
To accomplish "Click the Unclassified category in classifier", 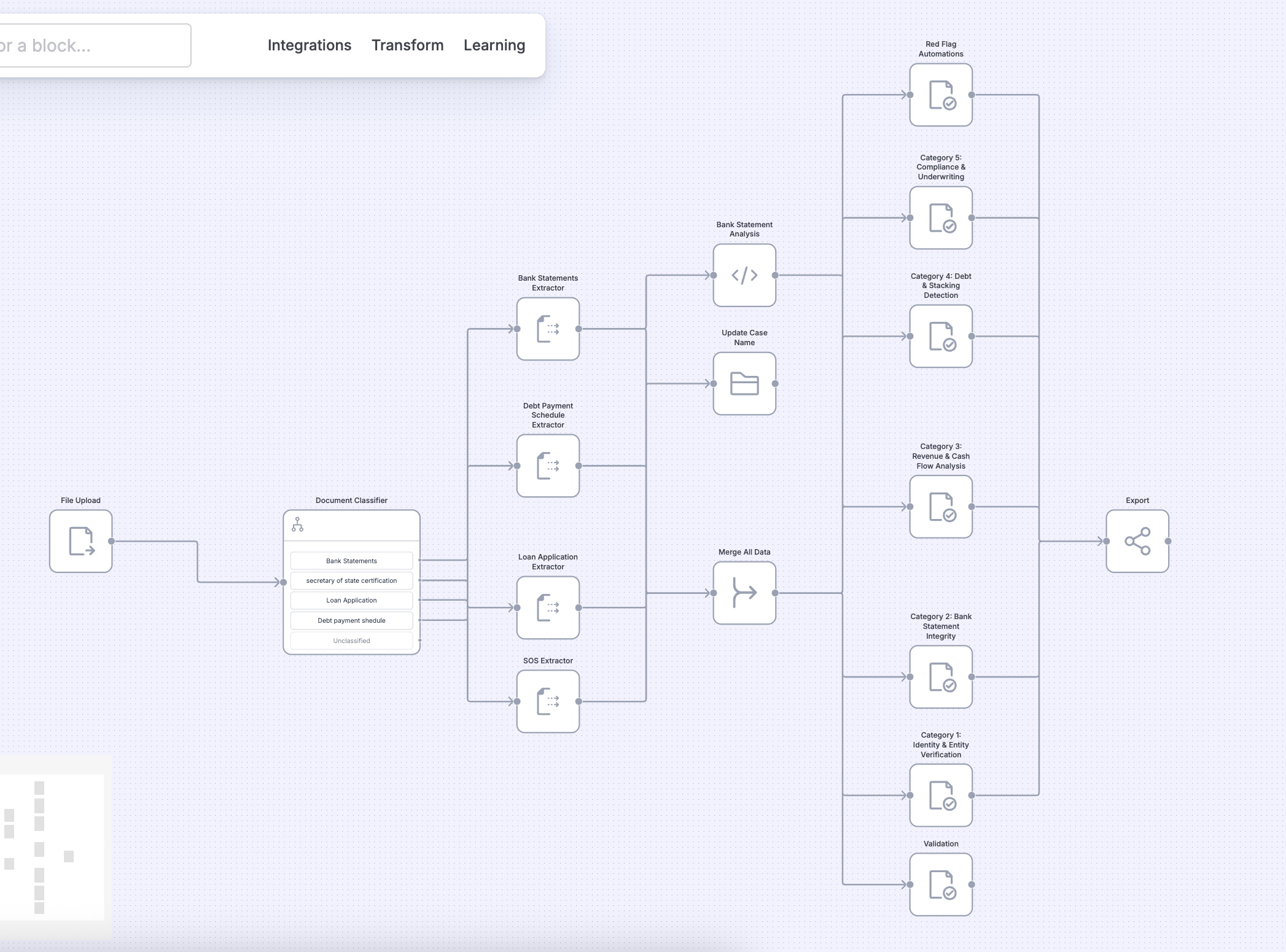I will pos(351,641).
